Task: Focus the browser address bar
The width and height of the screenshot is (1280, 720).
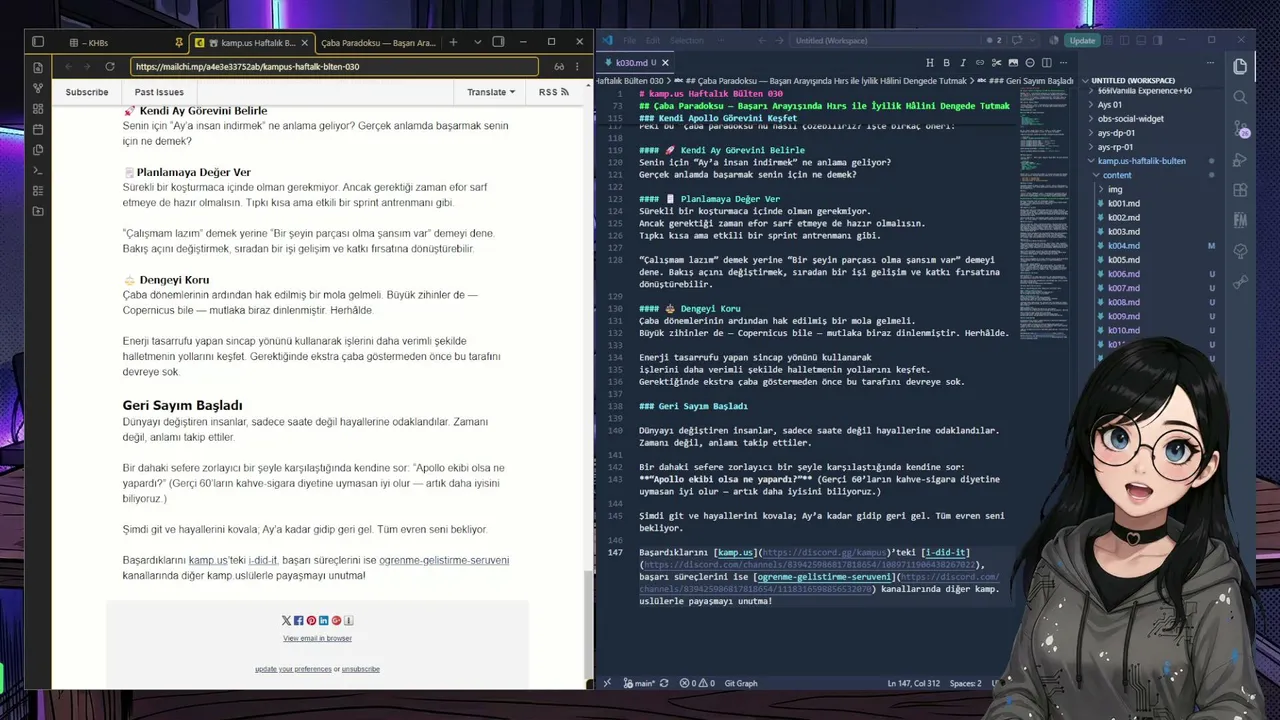Action: (334, 67)
